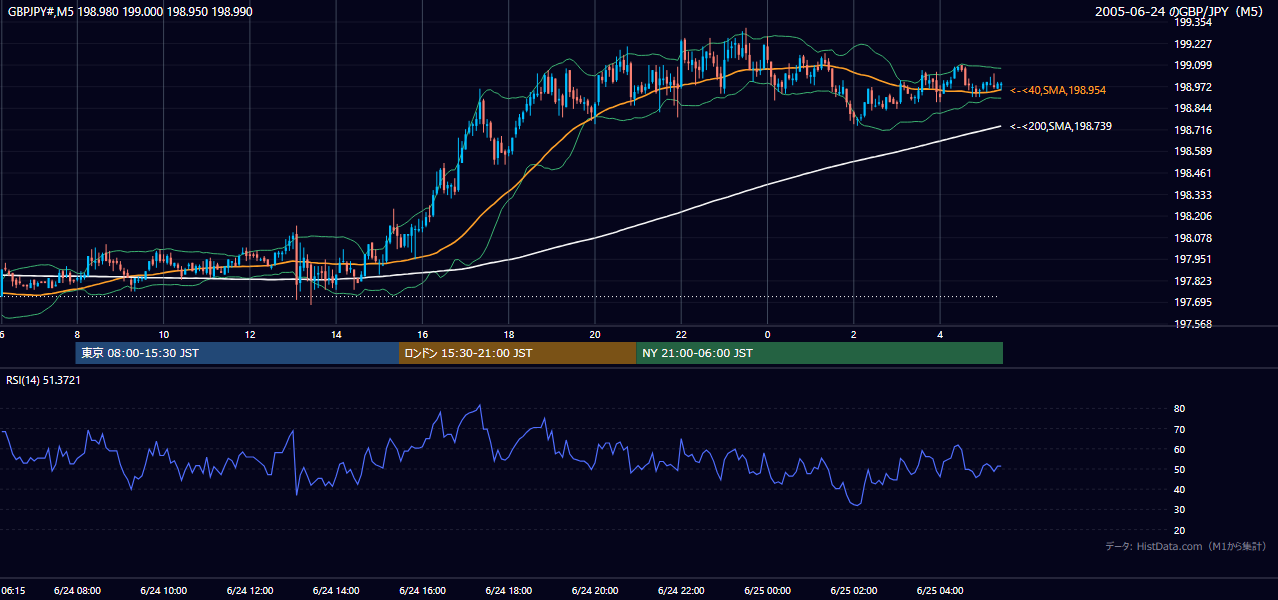Click RSI scale level 70
1278x600 pixels.
click(x=1179, y=429)
